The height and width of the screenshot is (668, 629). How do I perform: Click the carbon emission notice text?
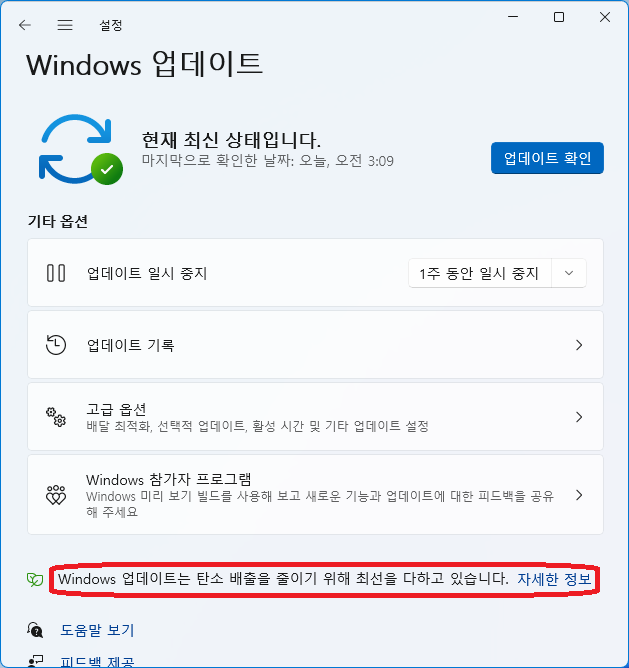(283, 579)
